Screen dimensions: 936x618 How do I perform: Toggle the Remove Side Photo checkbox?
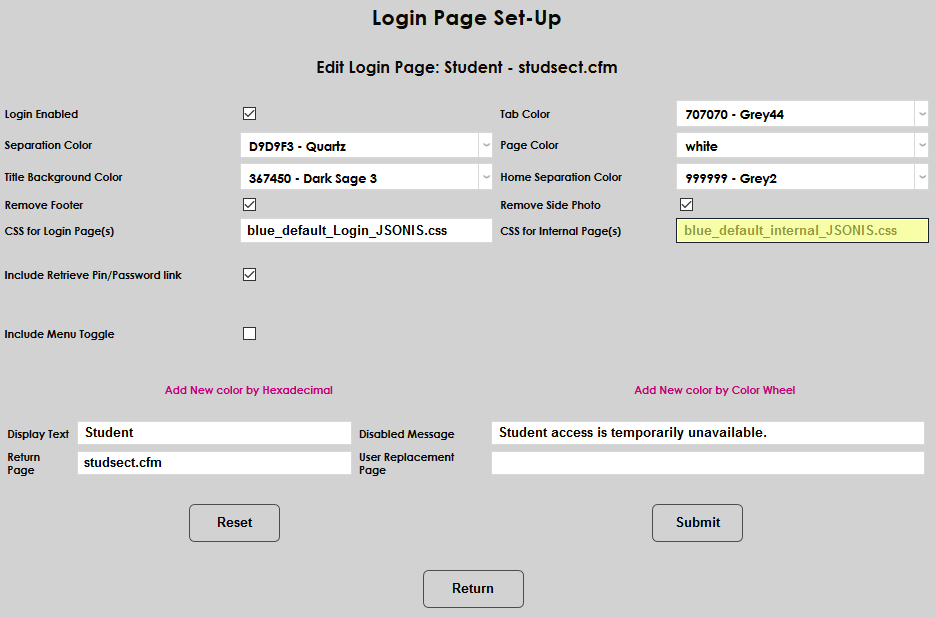pyautogui.click(x=686, y=205)
